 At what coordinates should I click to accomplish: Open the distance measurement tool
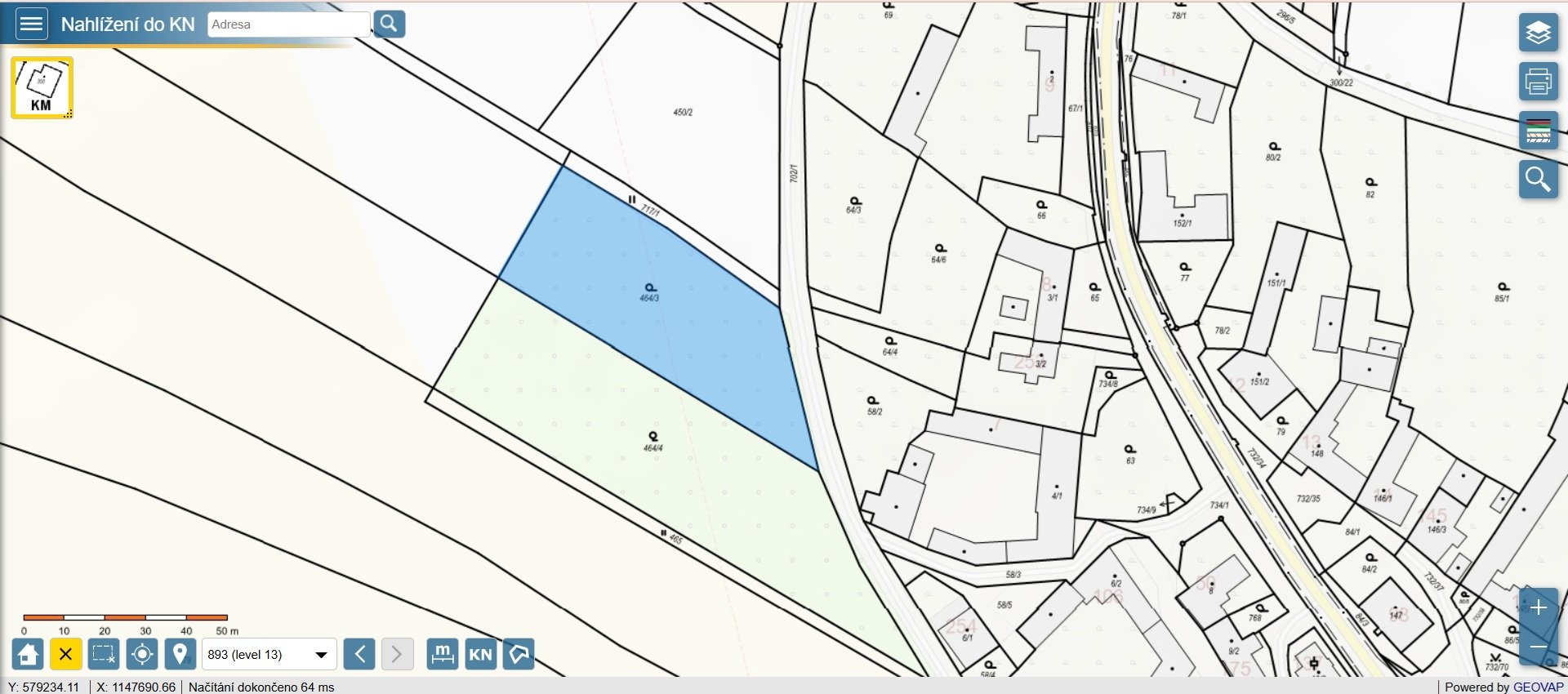(x=443, y=654)
